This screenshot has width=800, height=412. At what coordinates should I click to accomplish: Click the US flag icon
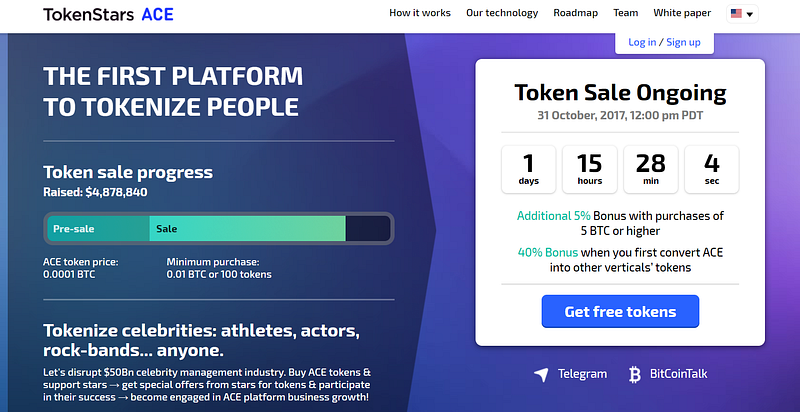pos(736,14)
